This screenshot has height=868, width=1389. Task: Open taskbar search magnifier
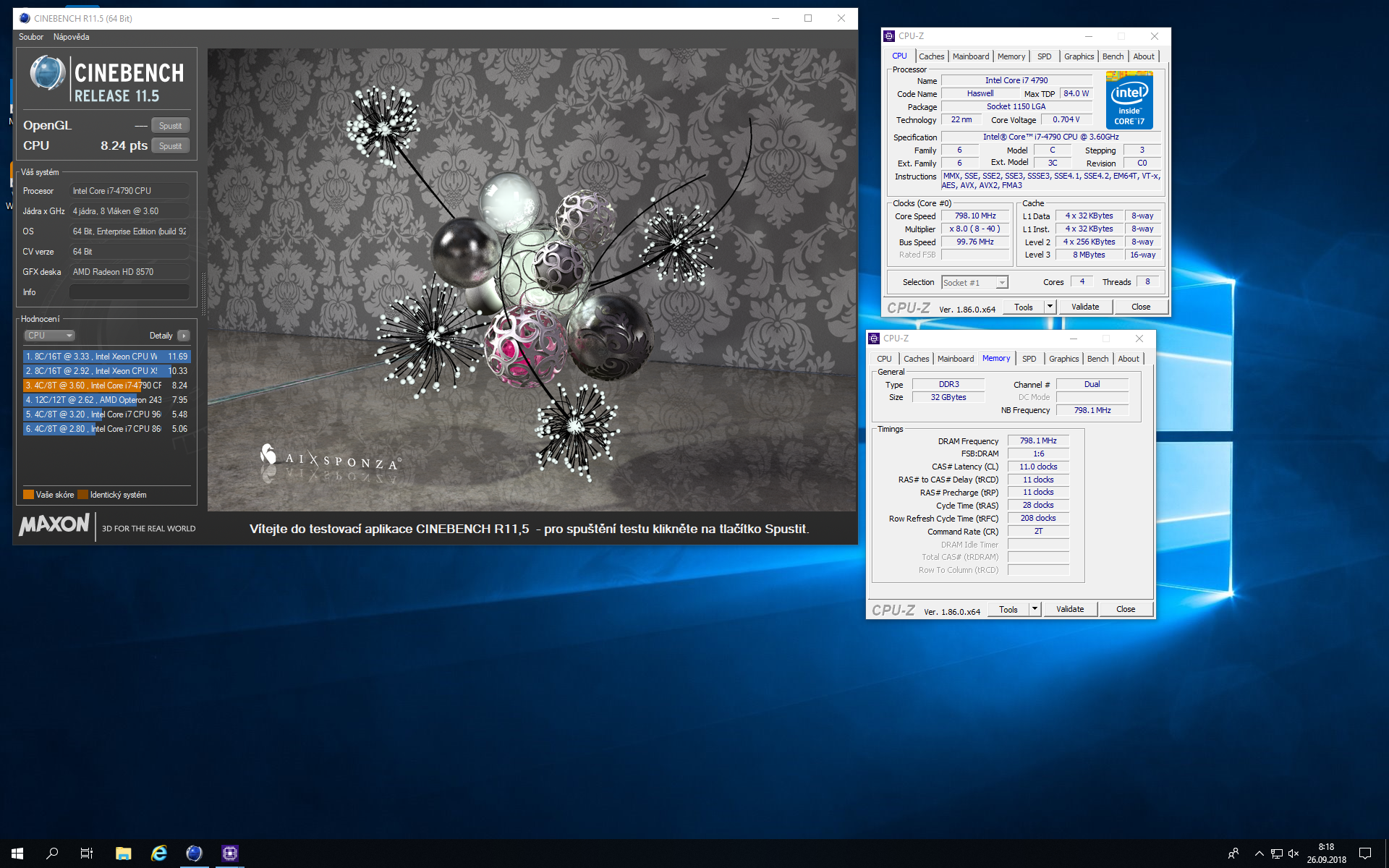(52, 854)
